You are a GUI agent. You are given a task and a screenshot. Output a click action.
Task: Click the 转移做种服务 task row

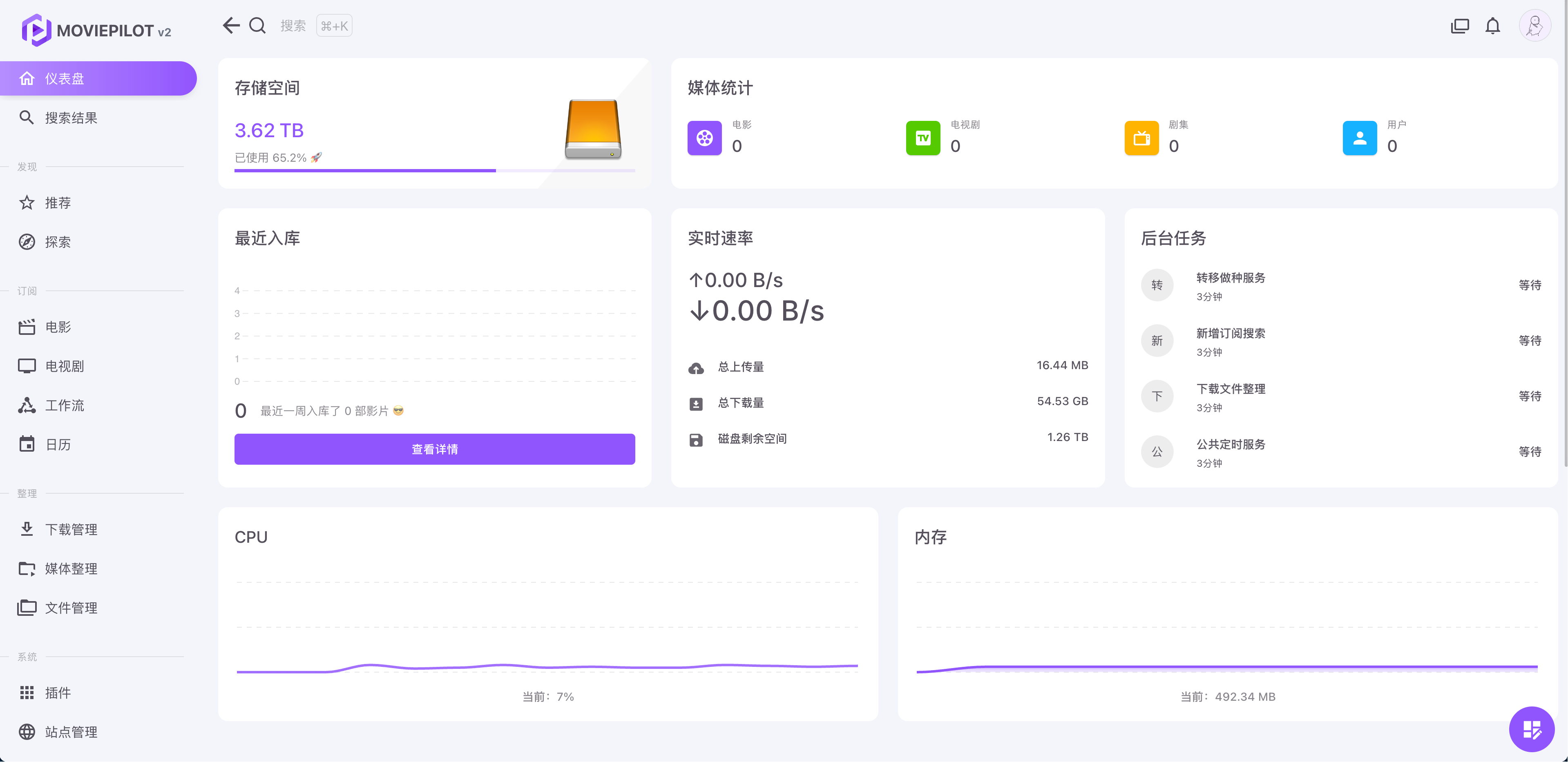coord(1341,285)
